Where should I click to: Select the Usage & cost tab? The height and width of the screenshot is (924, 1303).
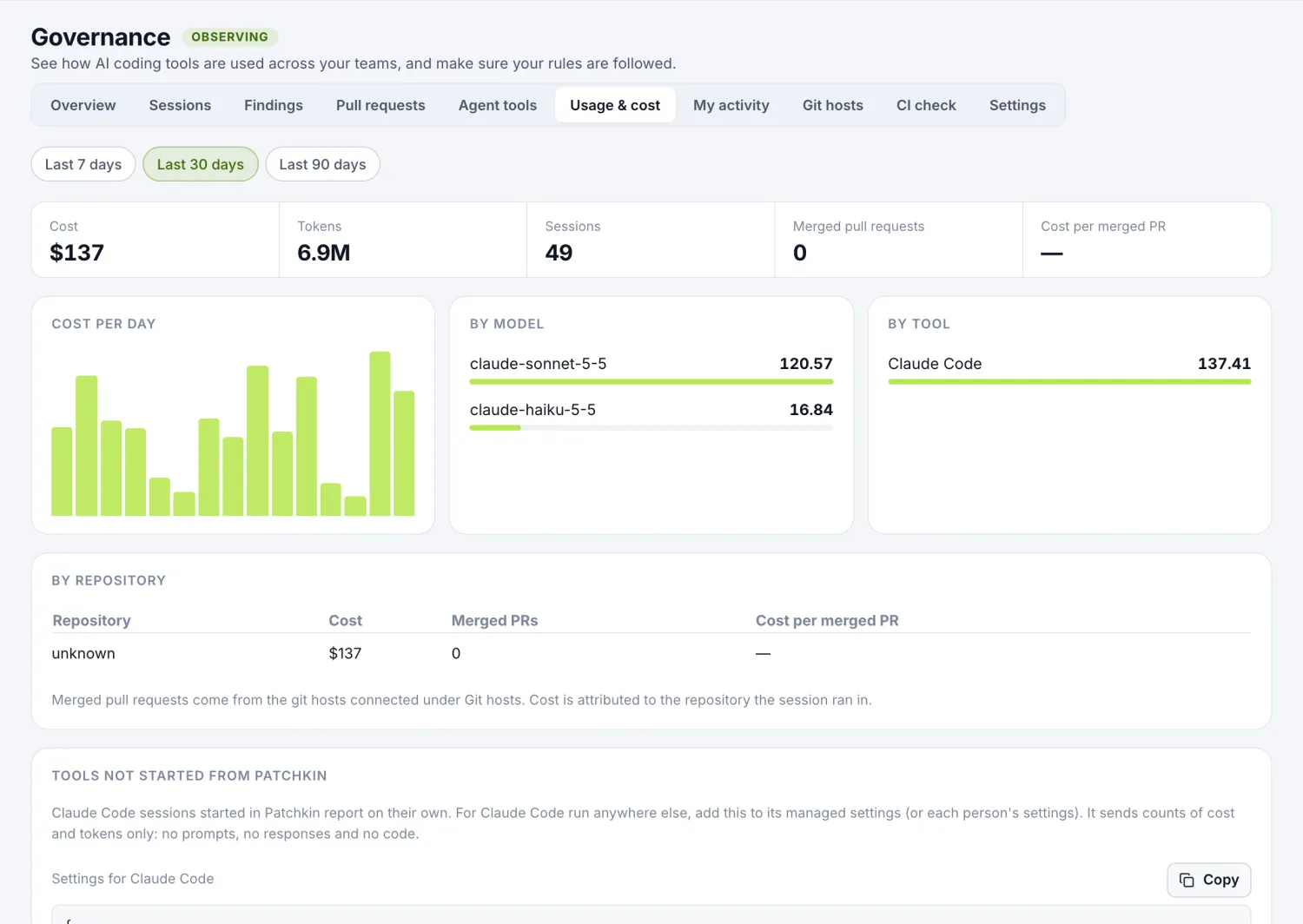[615, 105]
